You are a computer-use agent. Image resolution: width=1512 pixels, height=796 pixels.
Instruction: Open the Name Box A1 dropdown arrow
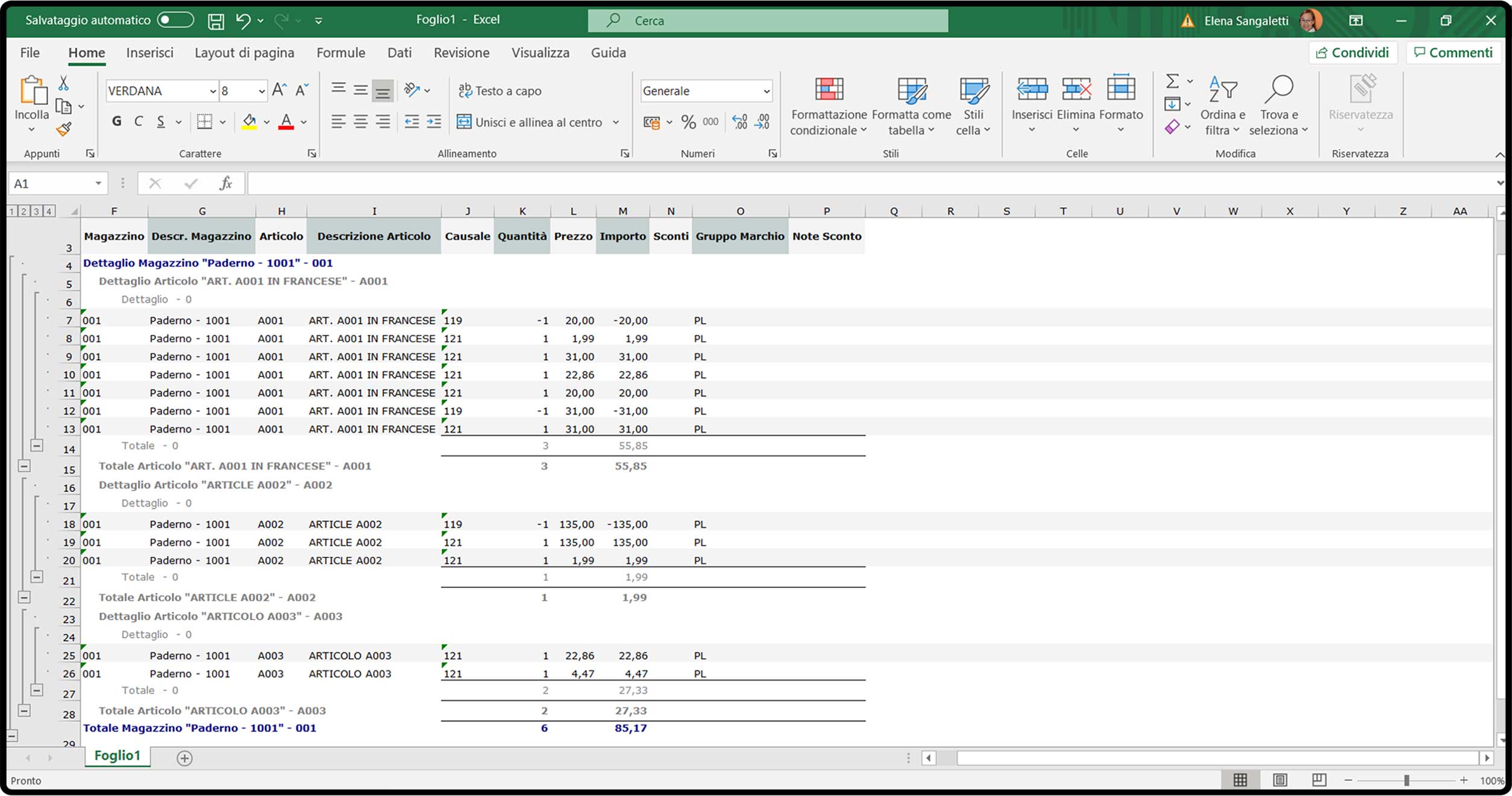(98, 183)
